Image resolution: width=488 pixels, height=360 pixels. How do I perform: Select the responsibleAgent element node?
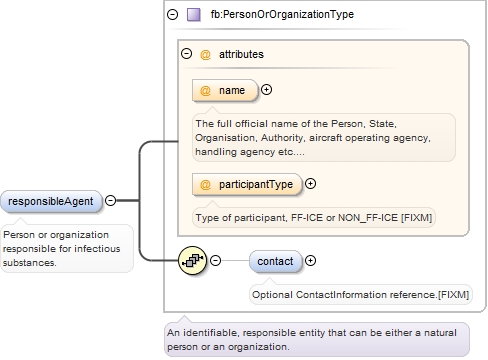coord(51,201)
